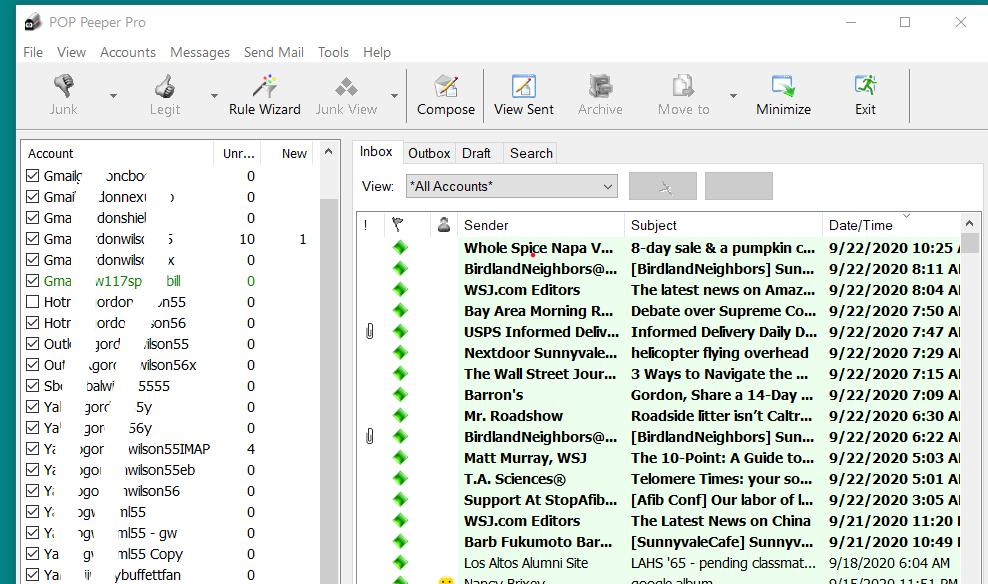Click the green diamond on Whole Spice Napa row
This screenshot has height=584, width=988.
(x=400, y=248)
